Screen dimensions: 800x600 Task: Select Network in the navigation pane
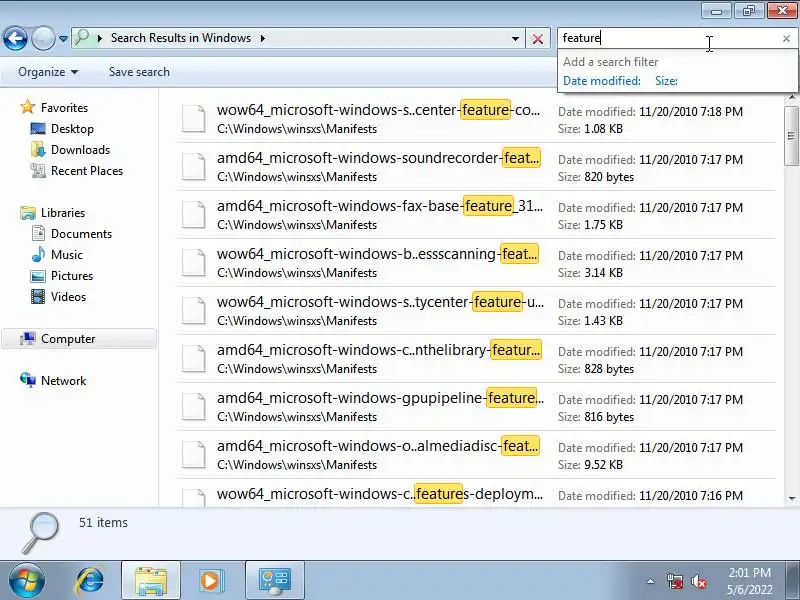click(63, 381)
